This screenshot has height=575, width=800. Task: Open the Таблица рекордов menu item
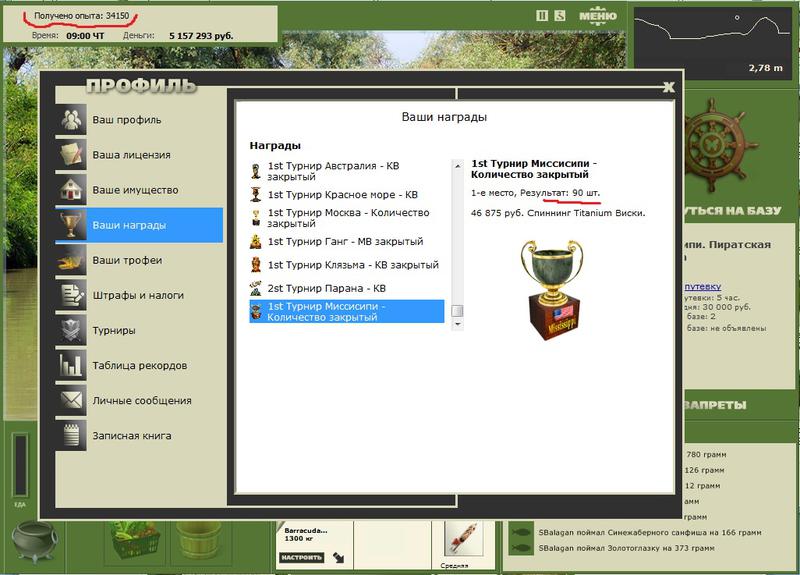139,365
